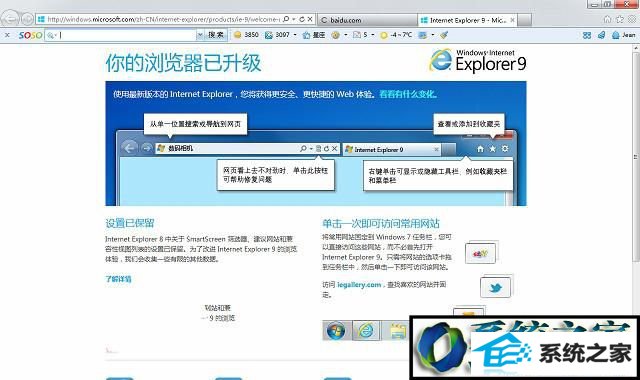The image size is (640, 380).
Task: Open the Favorites star in the top-right browser chrome
Action: (x=620, y=19)
